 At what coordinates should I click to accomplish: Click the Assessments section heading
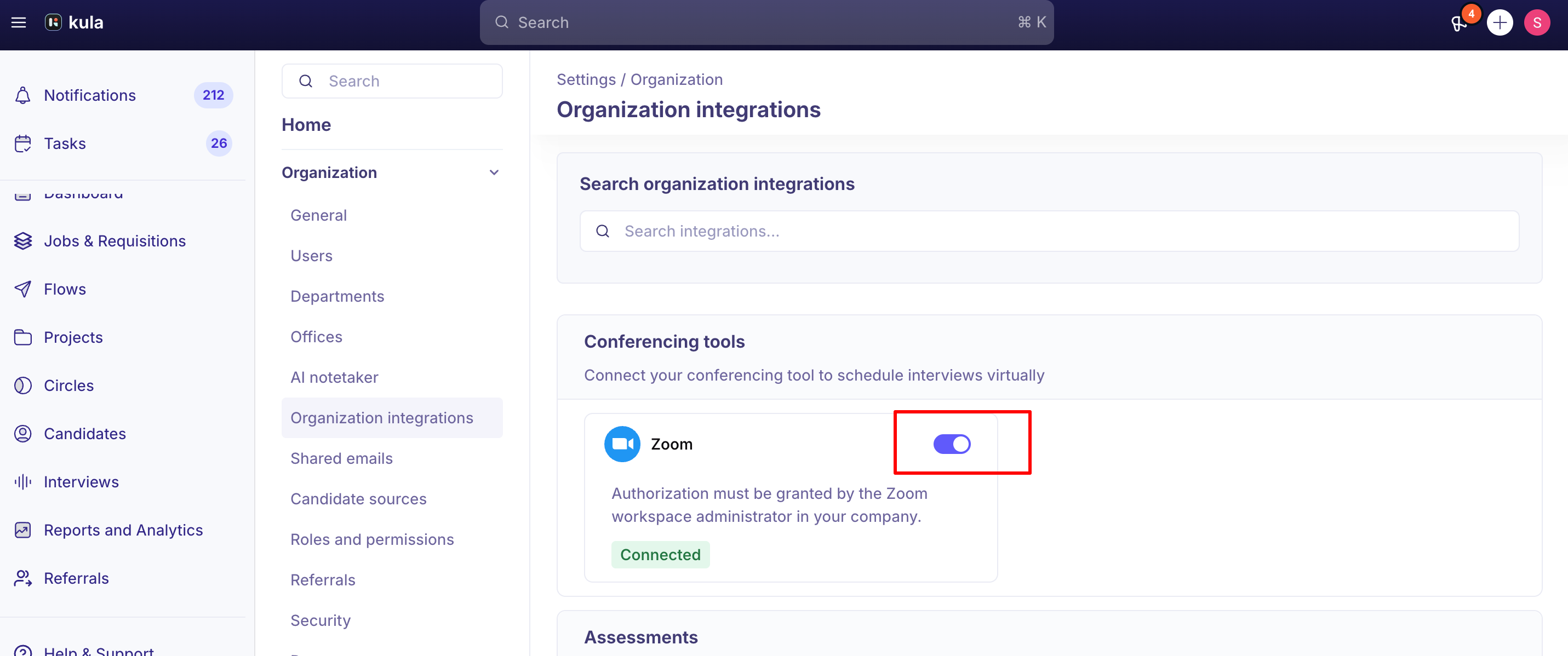point(641,637)
